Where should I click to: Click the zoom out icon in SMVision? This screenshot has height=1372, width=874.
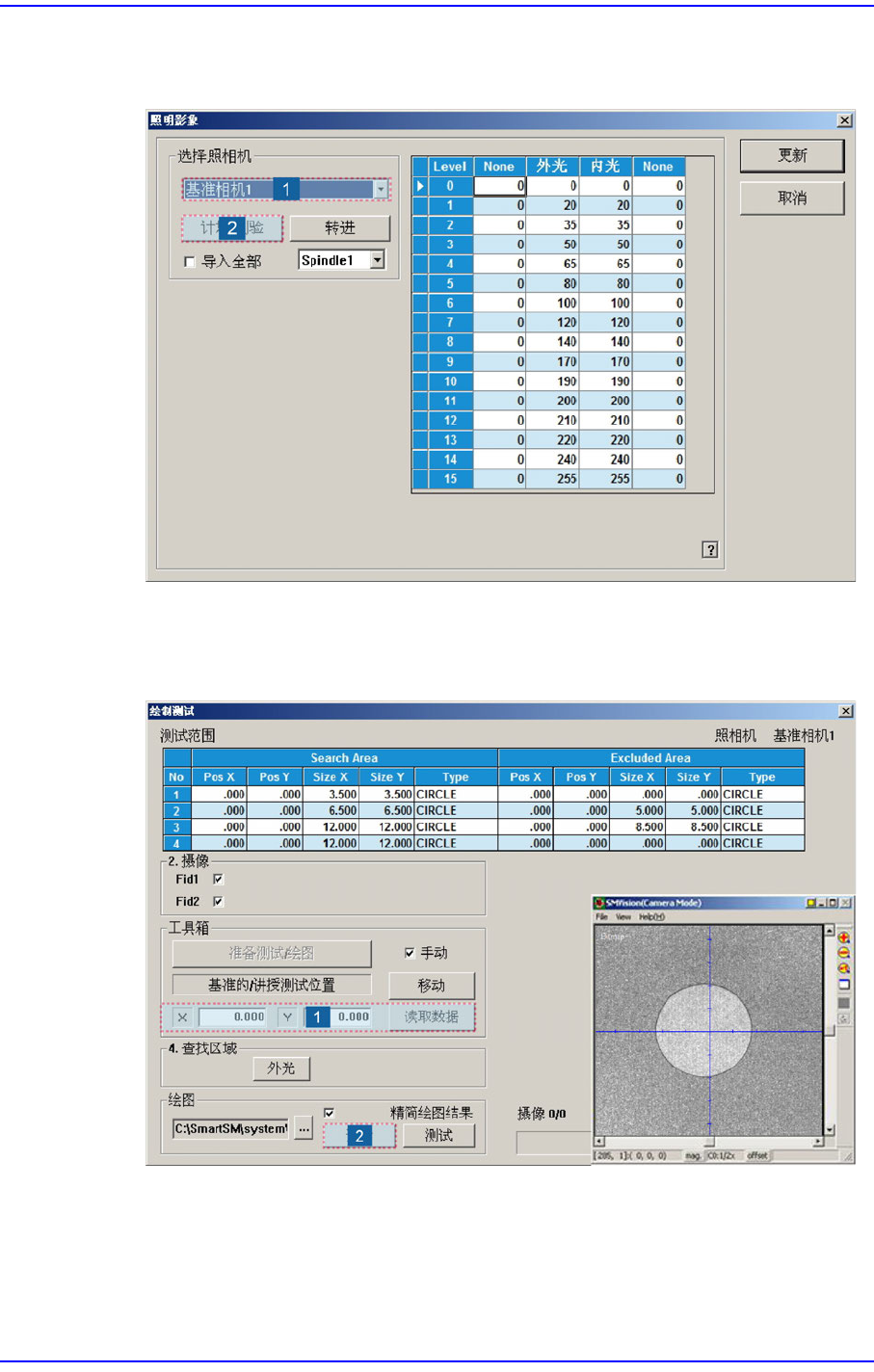coord(844,953)
